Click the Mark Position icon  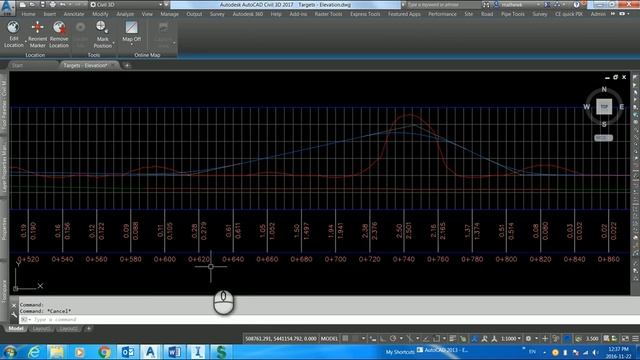(101, 27)
